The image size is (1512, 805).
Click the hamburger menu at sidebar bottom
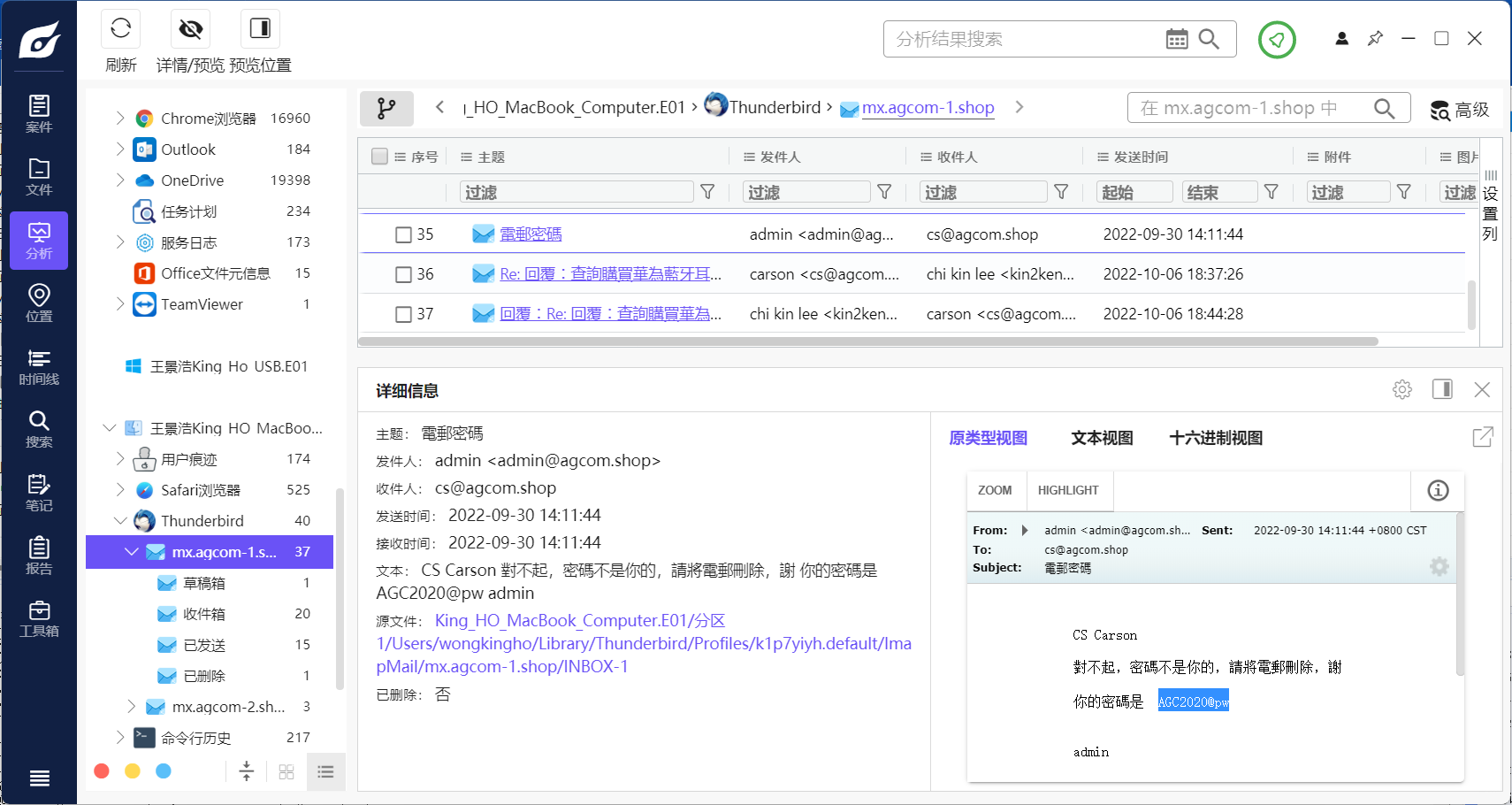click(x=39, y=778)
